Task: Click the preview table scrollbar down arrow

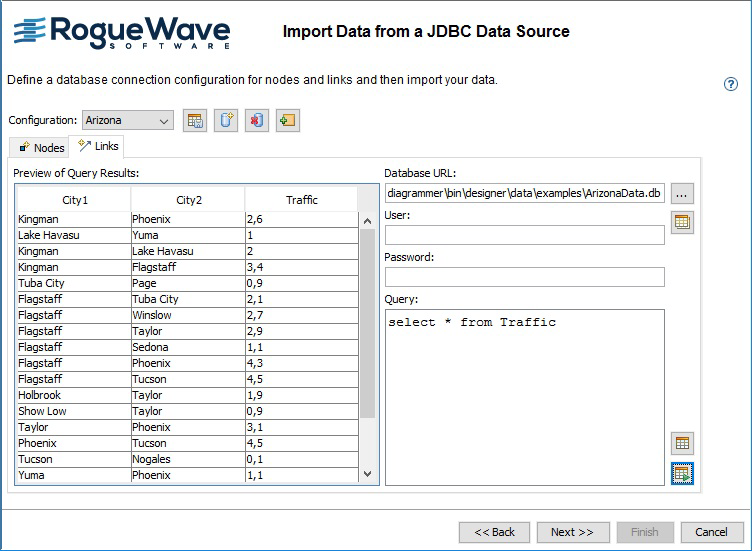Action: (x=367, y=474)
